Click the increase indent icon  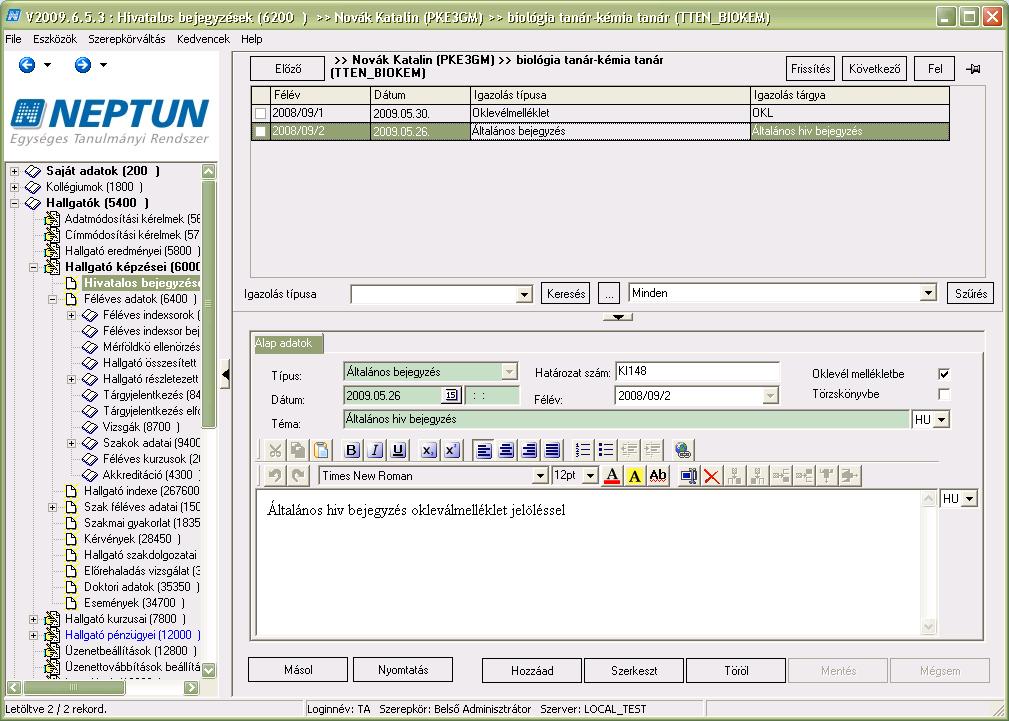click(x=653, y=450)
